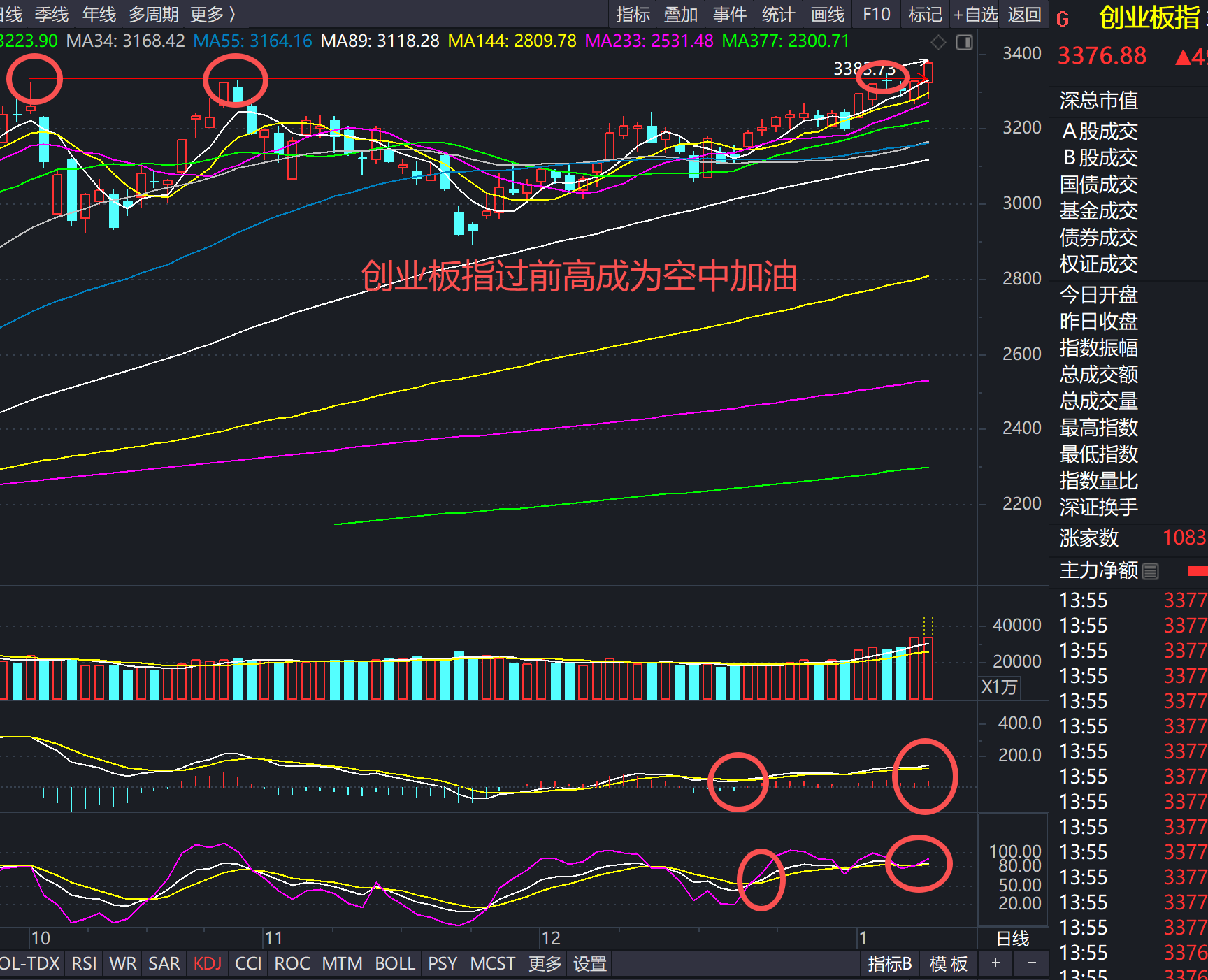
Task: Toggle the 指标B indicator button
Action: coord(889,964)
